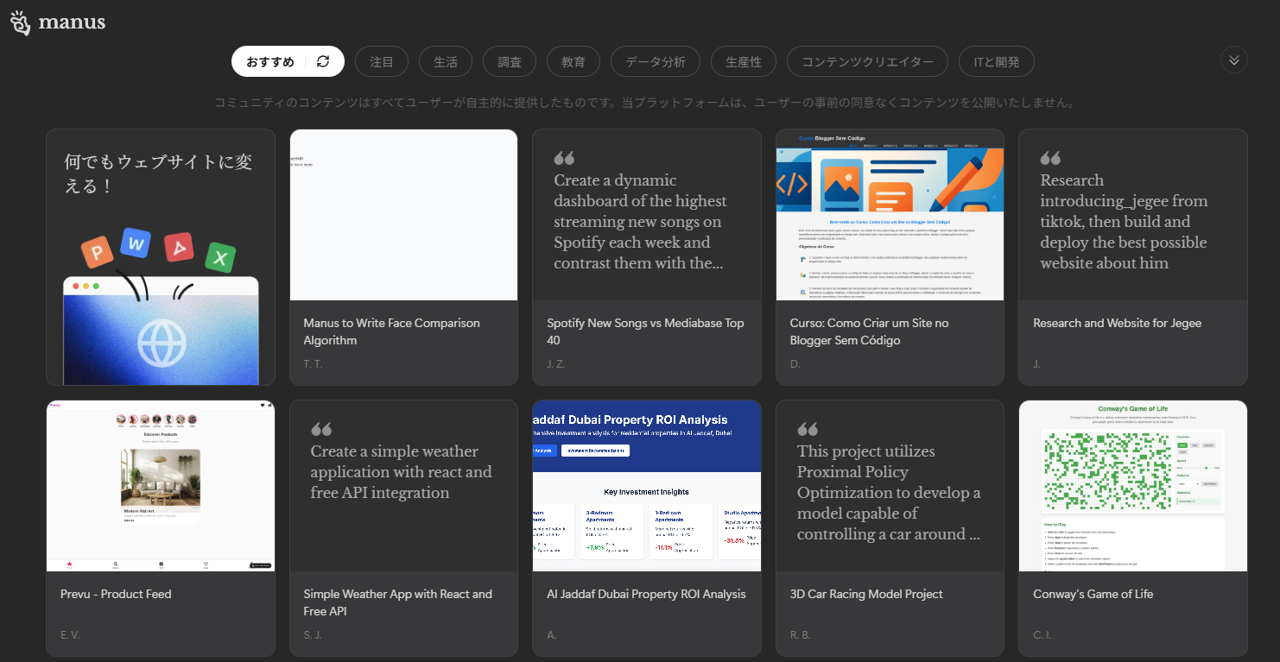Open the 何でもウェブサイトに変える promo card

coord(161,257)
